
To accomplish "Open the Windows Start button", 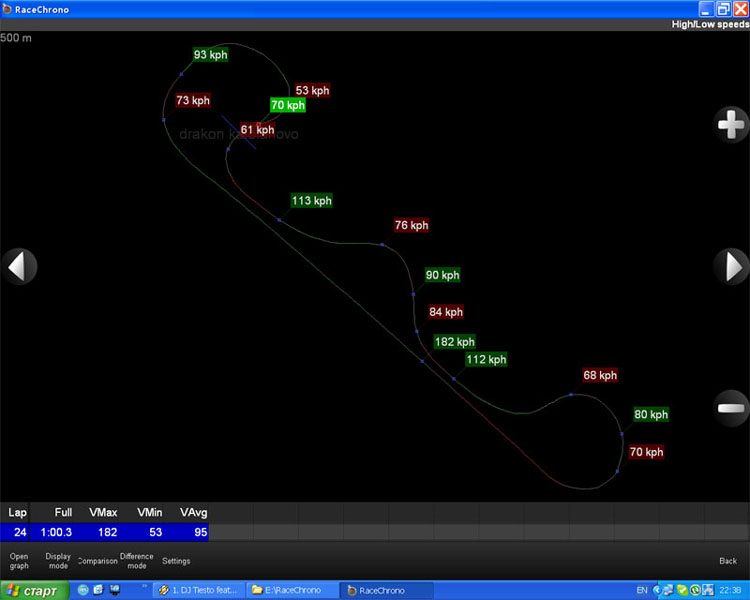I will [35, 590].
